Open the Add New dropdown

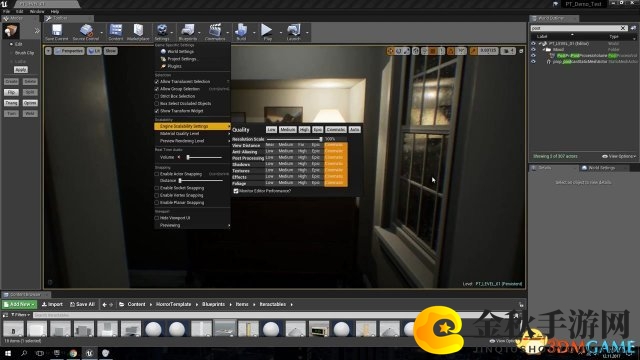19,304
